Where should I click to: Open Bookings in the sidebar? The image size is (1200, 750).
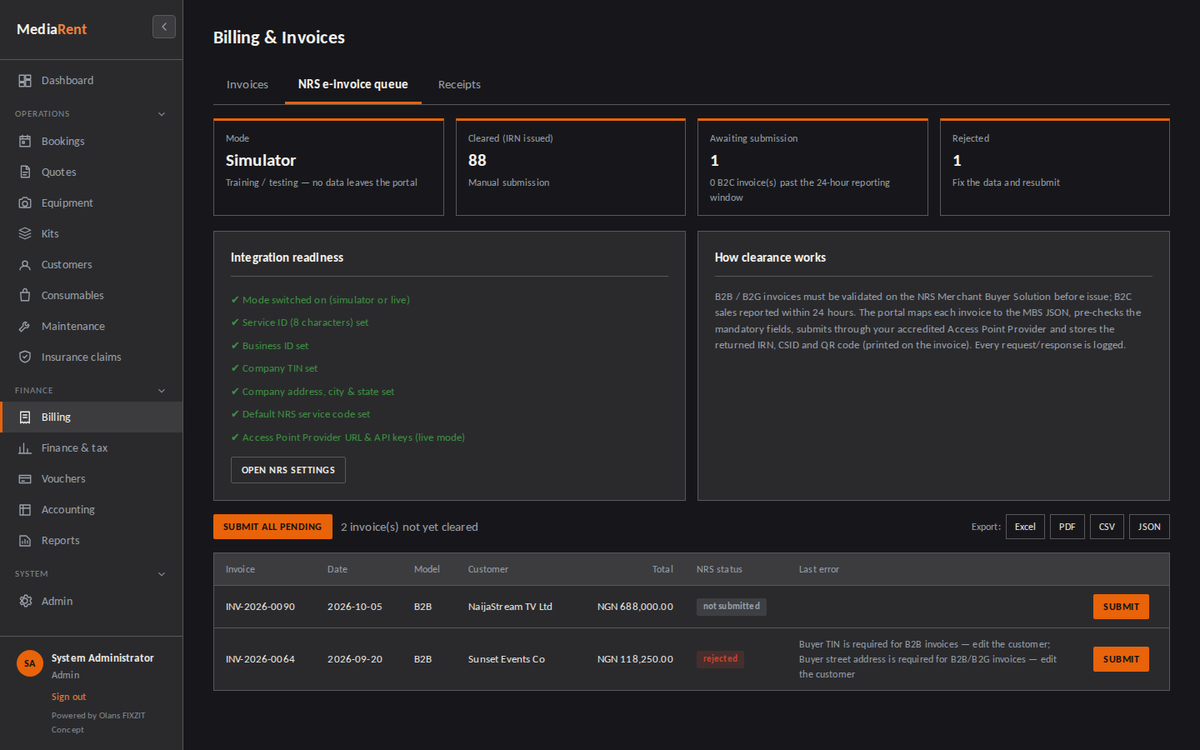tap(91, 141)
